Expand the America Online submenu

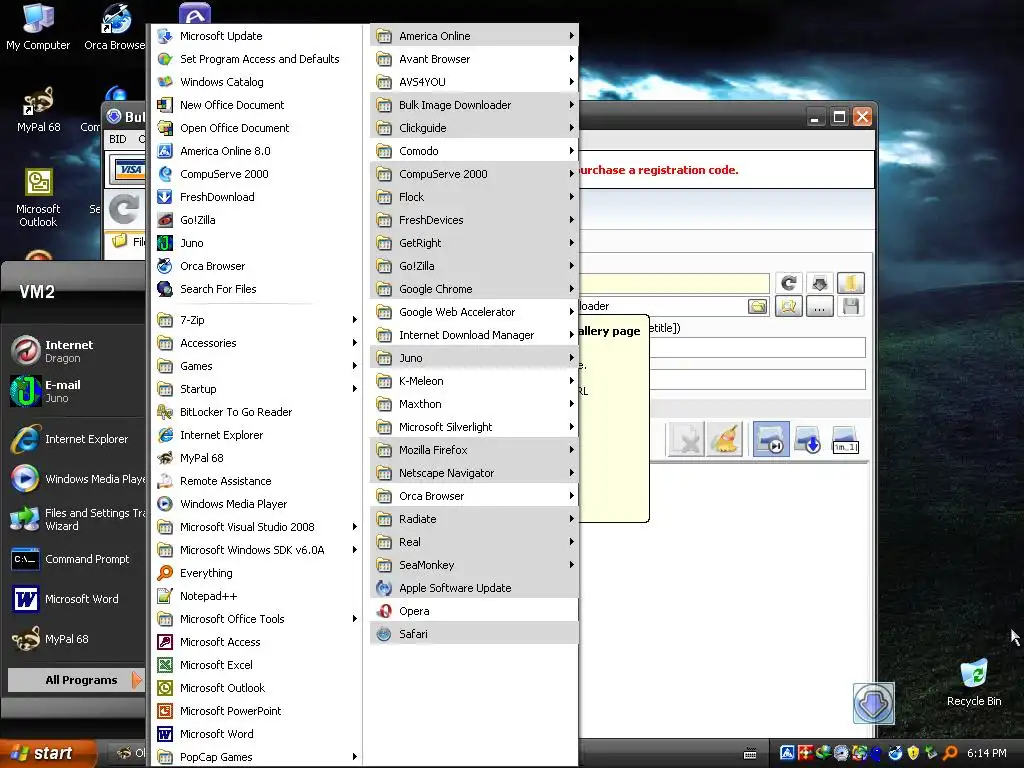(474, 36)
